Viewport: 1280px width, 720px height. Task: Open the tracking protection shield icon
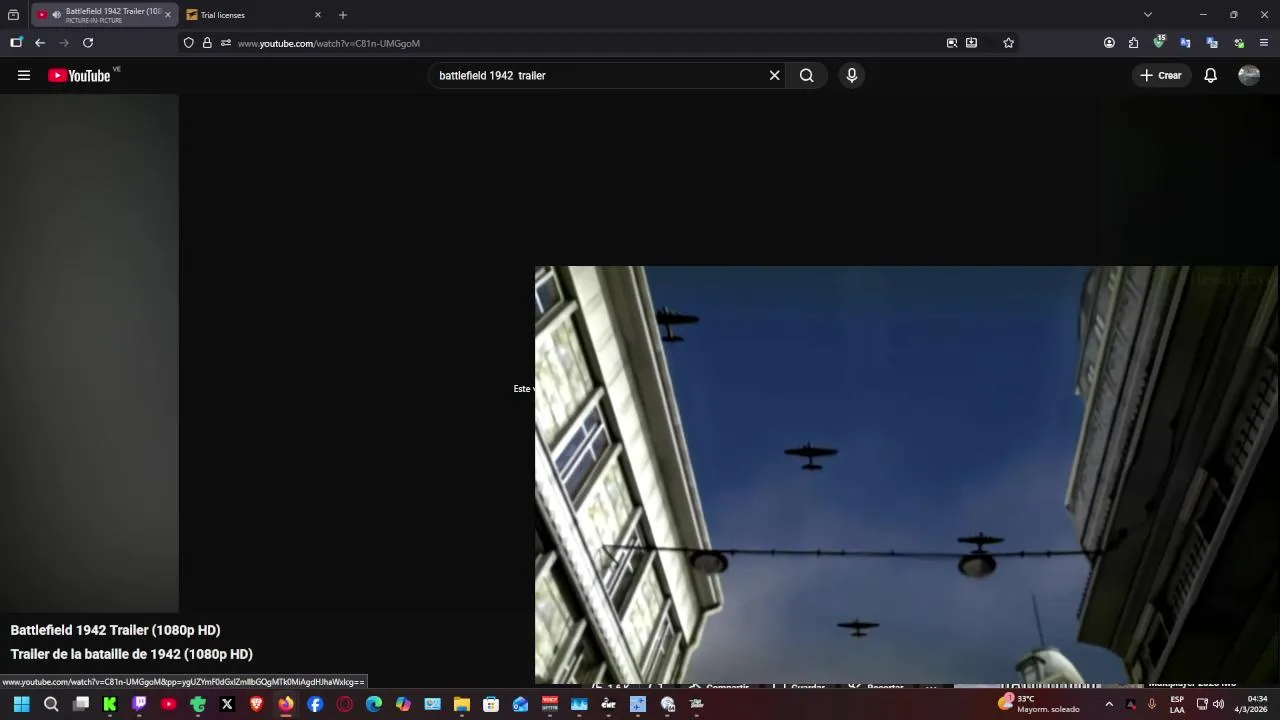click(x=188, y=43)
